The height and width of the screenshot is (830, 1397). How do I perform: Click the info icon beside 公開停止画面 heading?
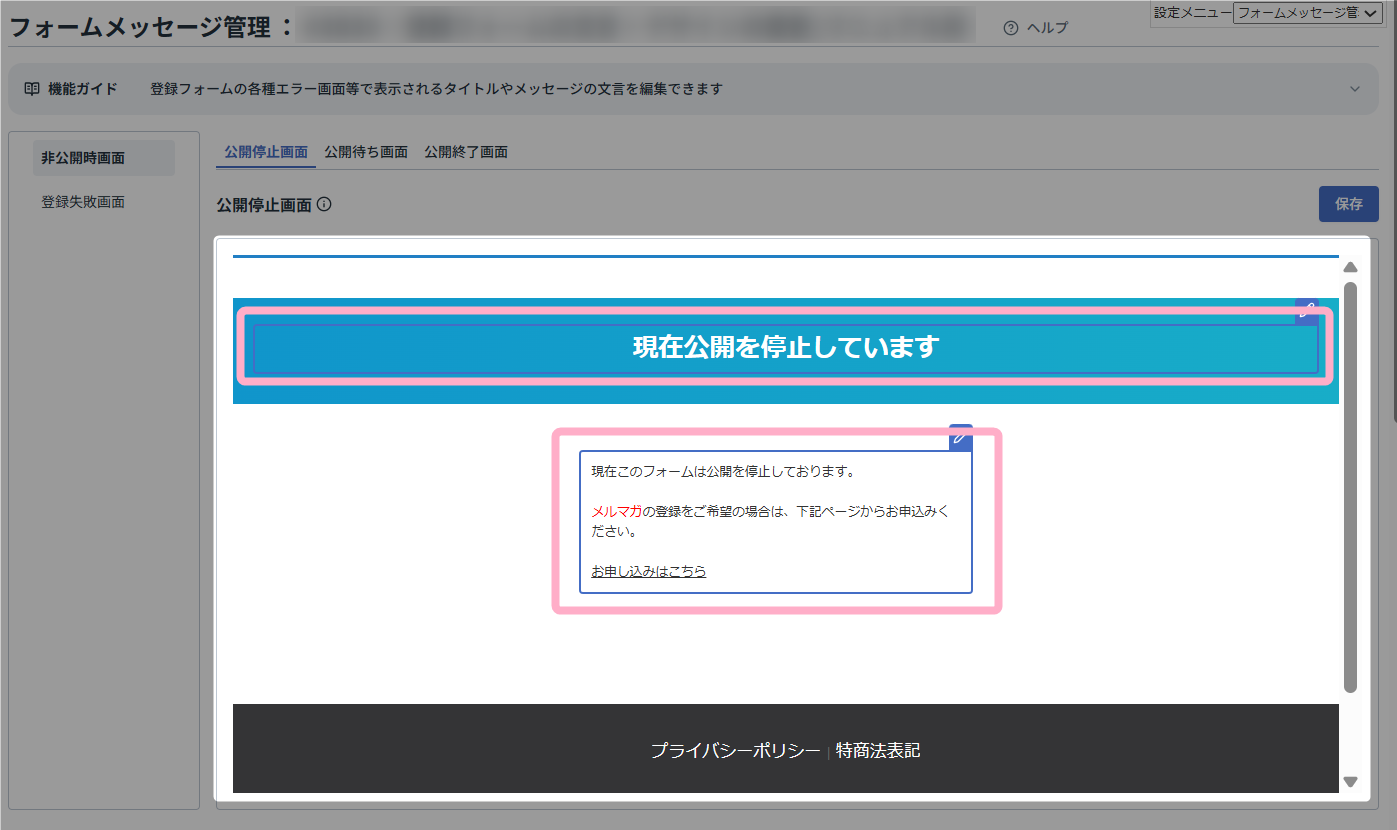[x=324, y=205]
